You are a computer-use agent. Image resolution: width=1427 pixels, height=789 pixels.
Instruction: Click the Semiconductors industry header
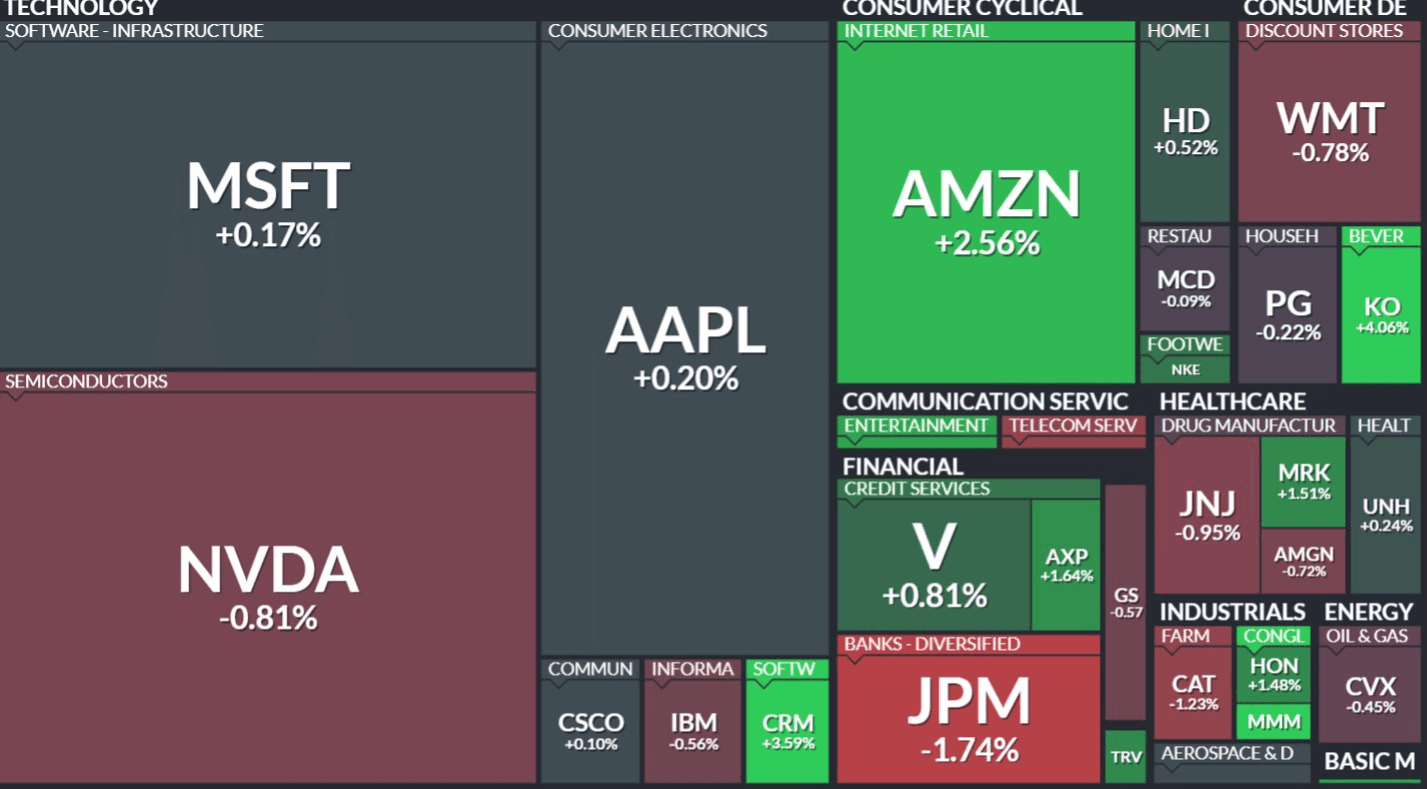click(87, 381)
